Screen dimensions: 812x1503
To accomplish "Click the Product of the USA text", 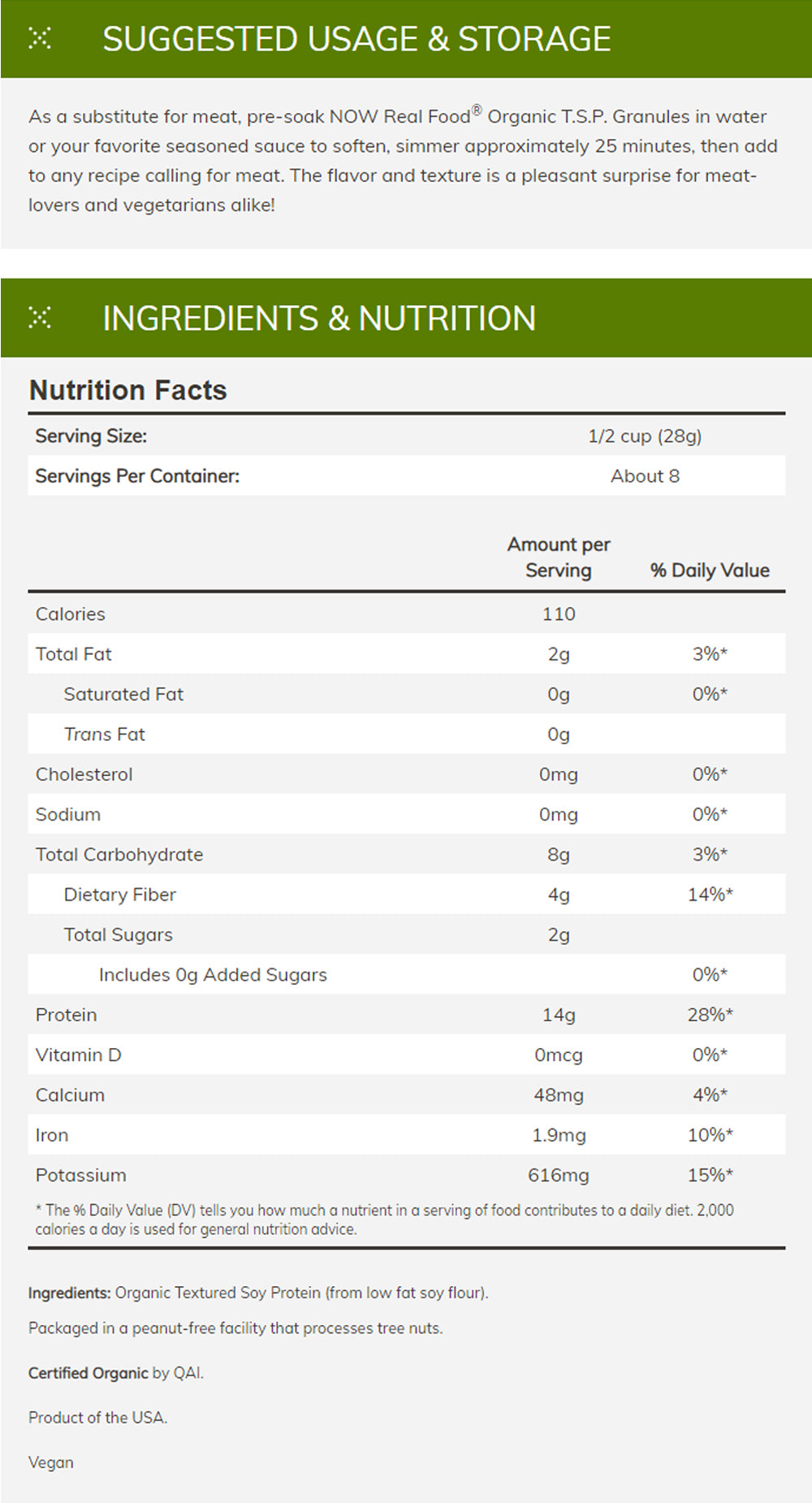I will point(97,1418).
